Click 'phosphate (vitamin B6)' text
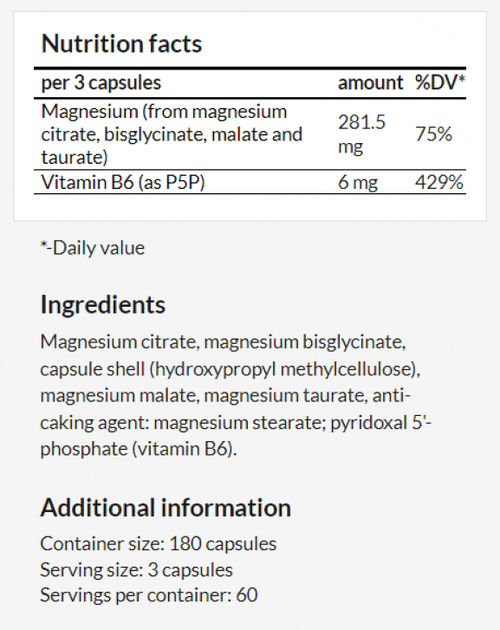500x630 pixels. (x=138, y=449)
